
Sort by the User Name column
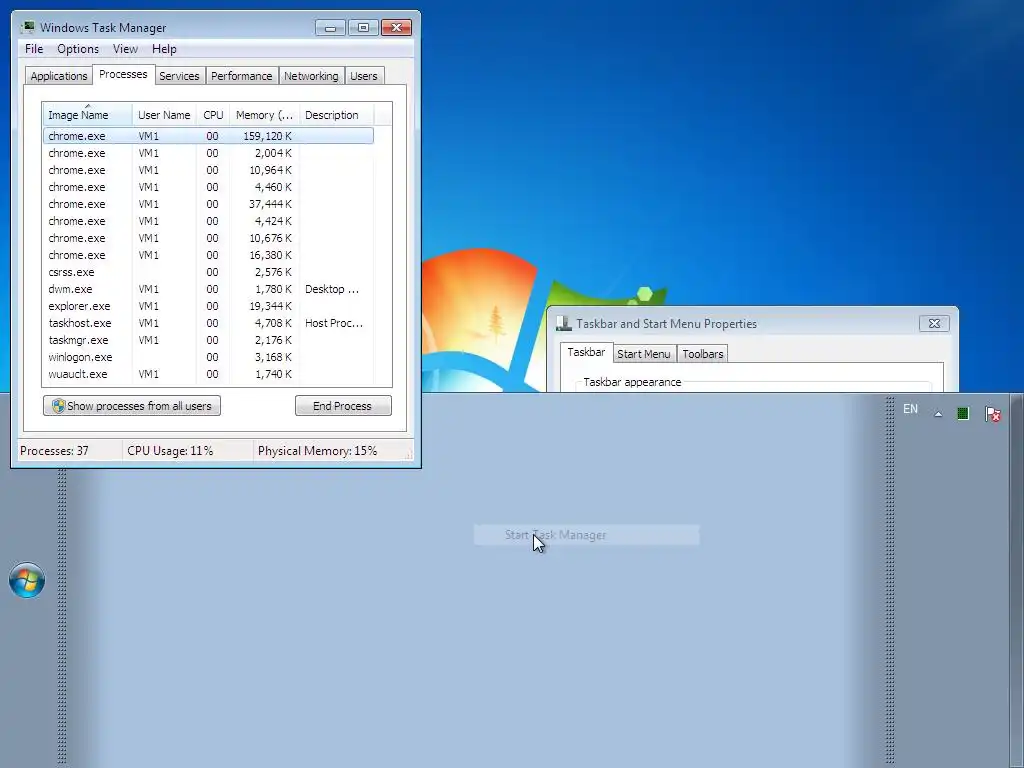[x=164, y=115]
